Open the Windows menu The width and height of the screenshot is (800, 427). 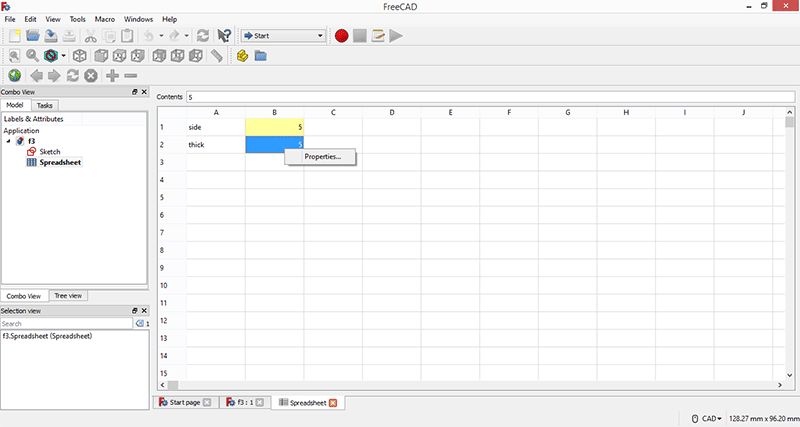click(x=138, y=19)
